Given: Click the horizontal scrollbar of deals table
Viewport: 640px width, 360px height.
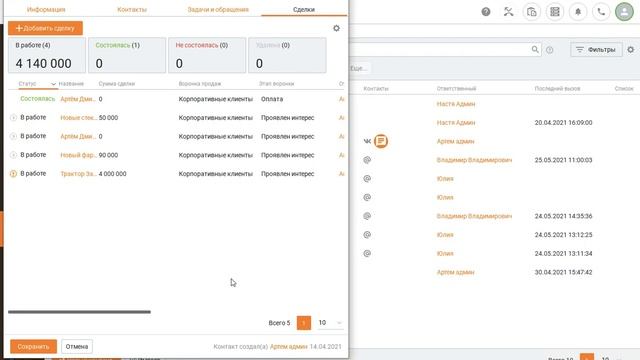Looking at the screenshot, I should 79,312.
